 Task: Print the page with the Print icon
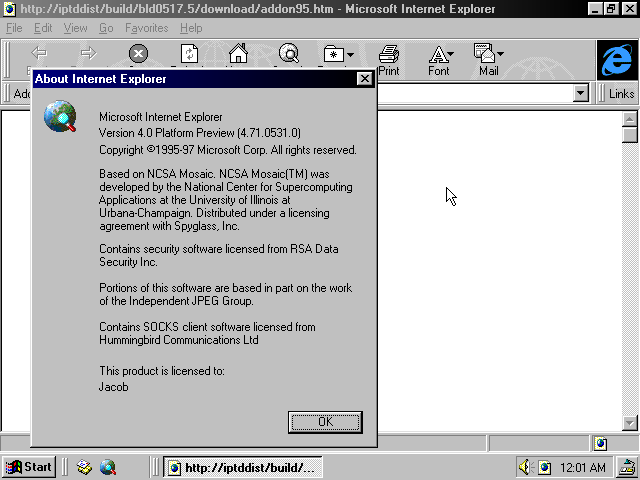(389, 60)
